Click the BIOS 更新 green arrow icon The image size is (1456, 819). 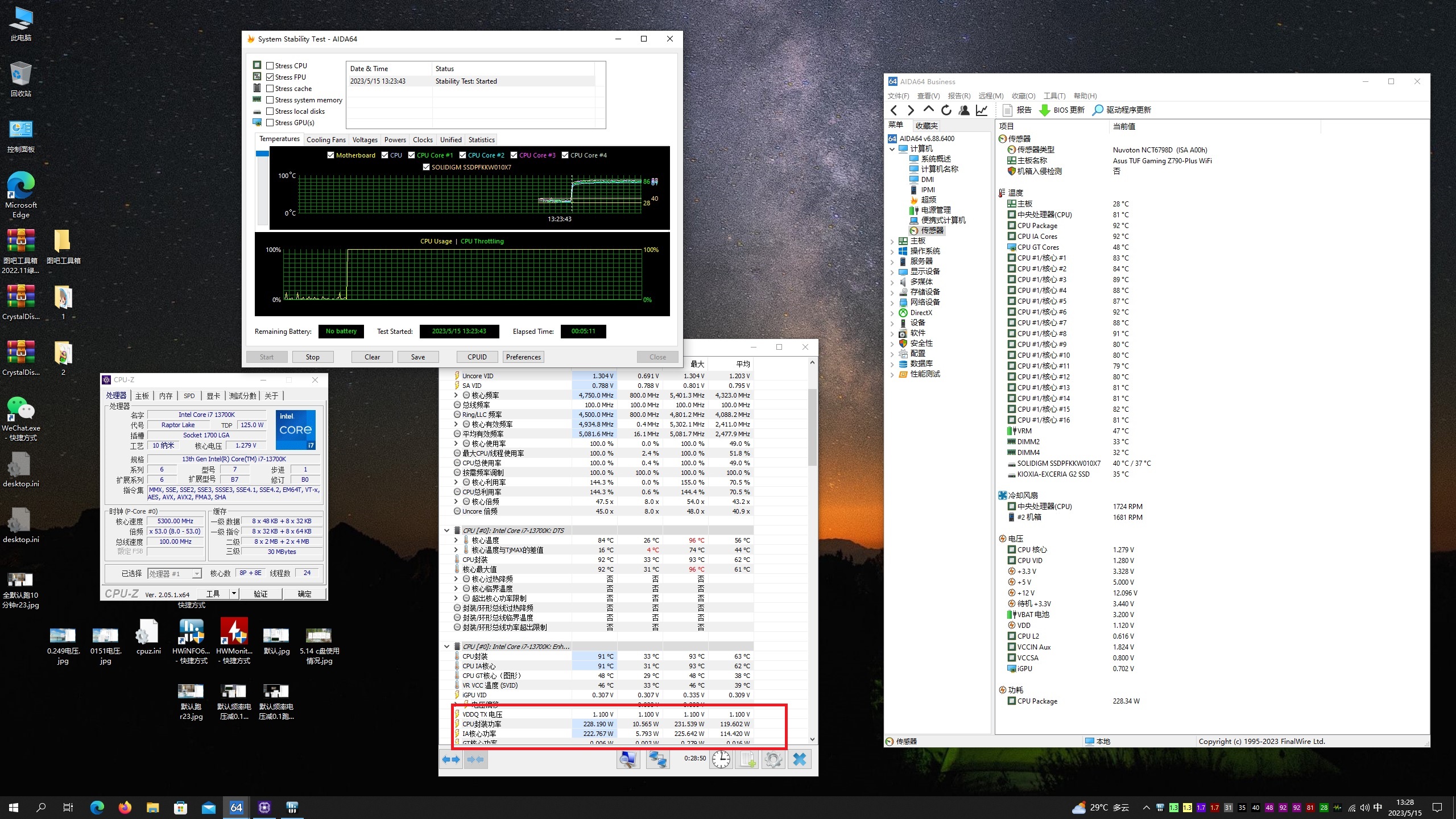pos(1045,110)
